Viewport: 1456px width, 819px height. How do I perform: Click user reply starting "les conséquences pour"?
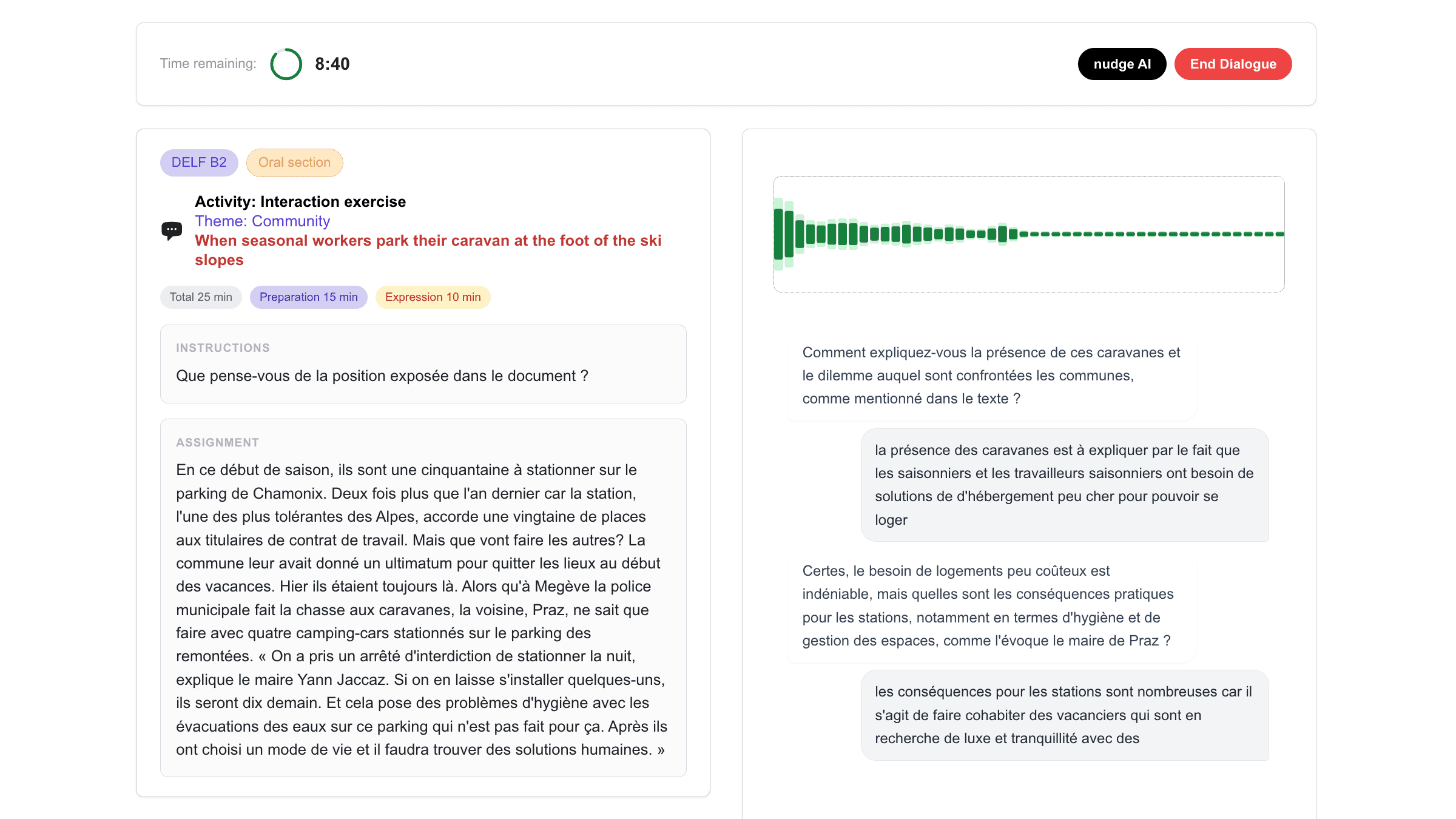(x=1064, y=715)
